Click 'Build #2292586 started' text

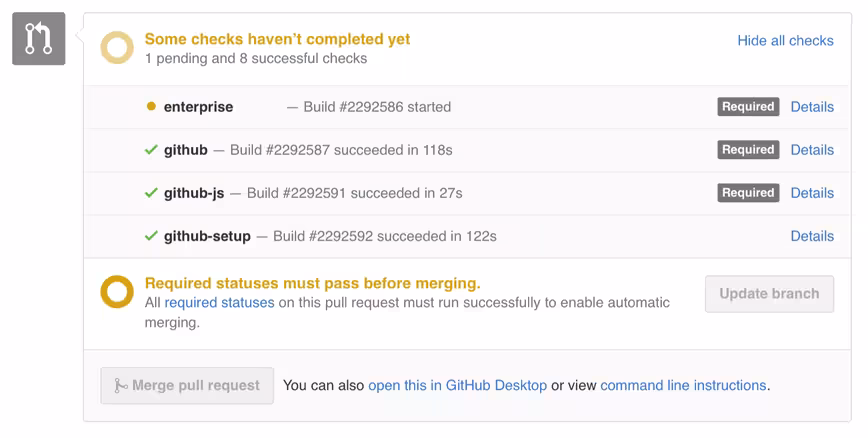[377, 107]
